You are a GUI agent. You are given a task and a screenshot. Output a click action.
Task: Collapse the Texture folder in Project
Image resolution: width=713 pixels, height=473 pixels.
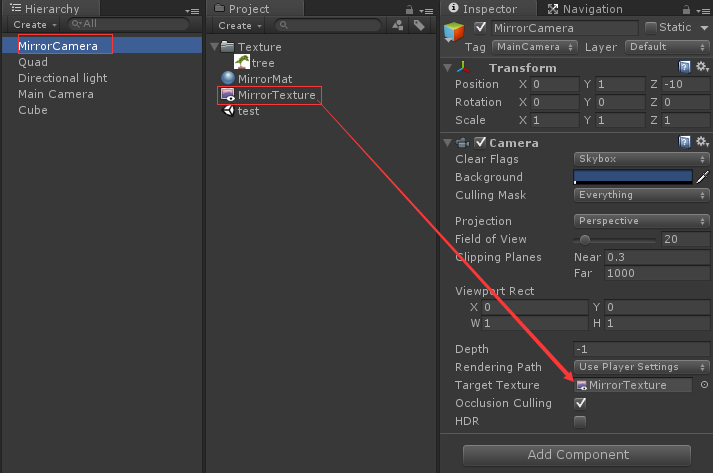tap(216, 47)
